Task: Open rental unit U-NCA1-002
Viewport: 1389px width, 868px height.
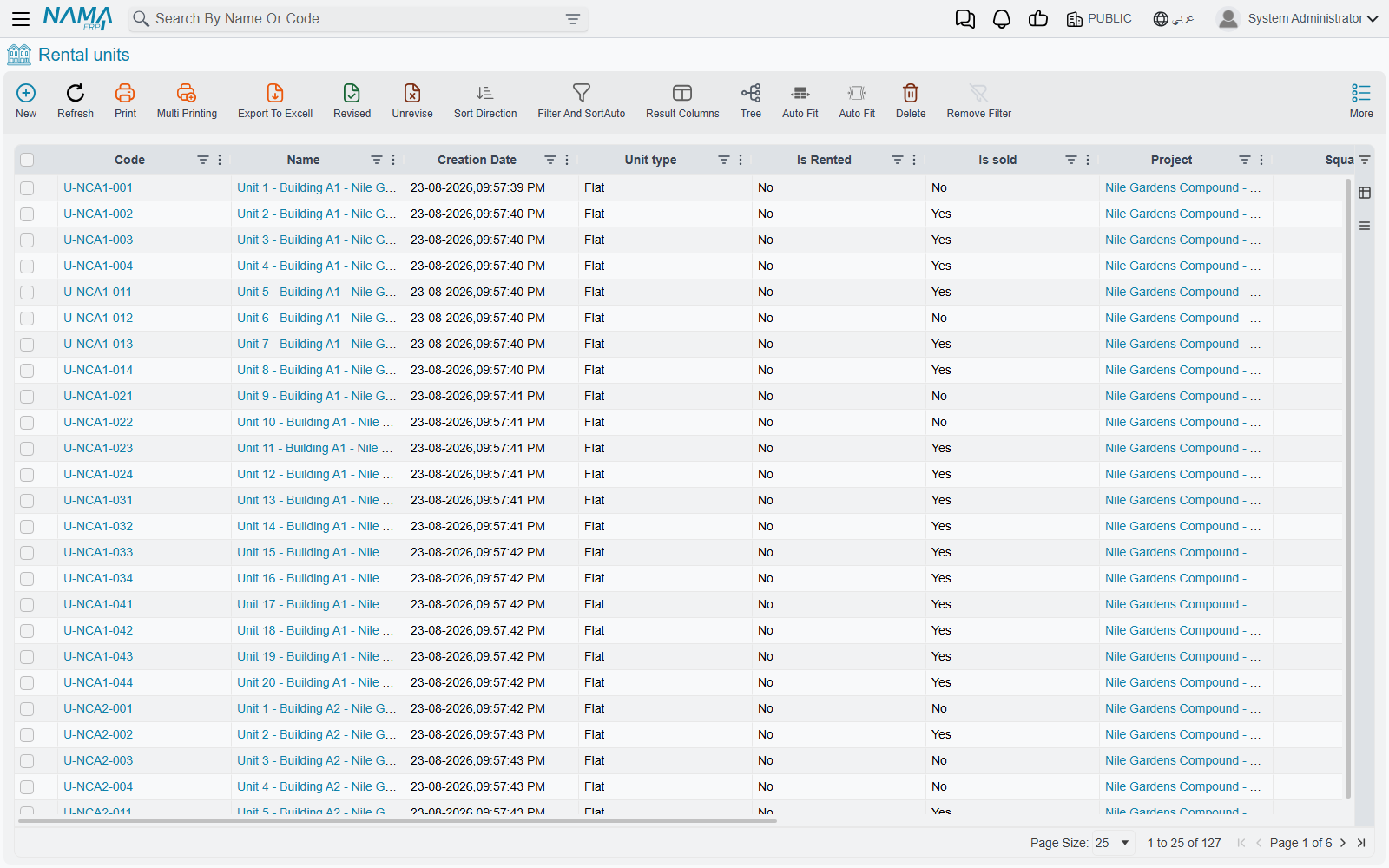Action: [x=98, y=214]
